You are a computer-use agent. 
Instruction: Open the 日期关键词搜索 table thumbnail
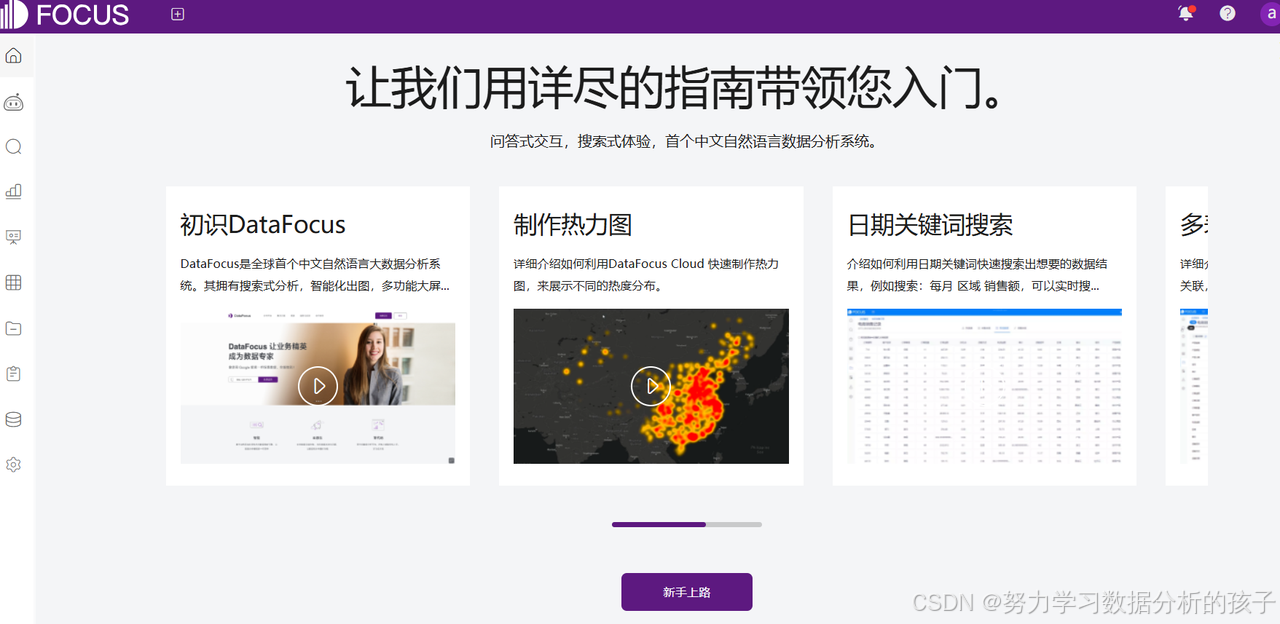coord(984,386)
